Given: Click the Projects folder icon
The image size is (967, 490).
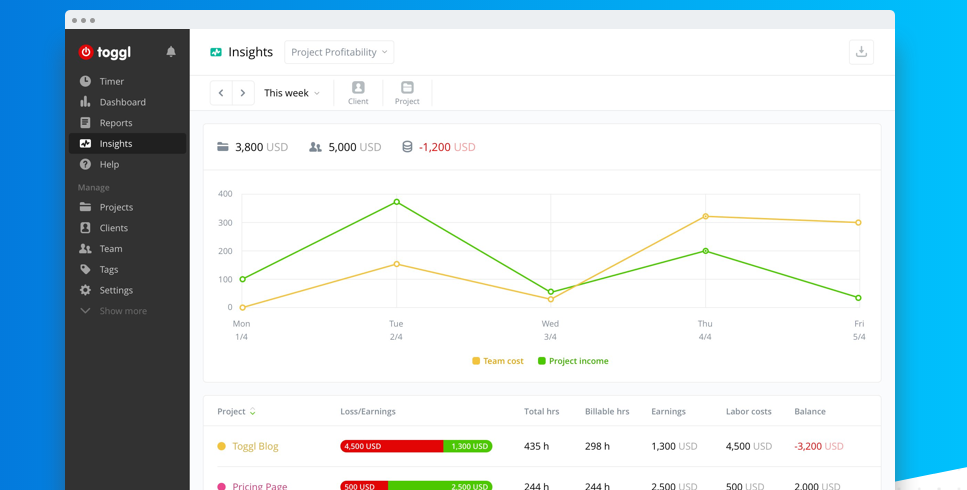Looking at the screenshot, I should click(x=85, y=207).
